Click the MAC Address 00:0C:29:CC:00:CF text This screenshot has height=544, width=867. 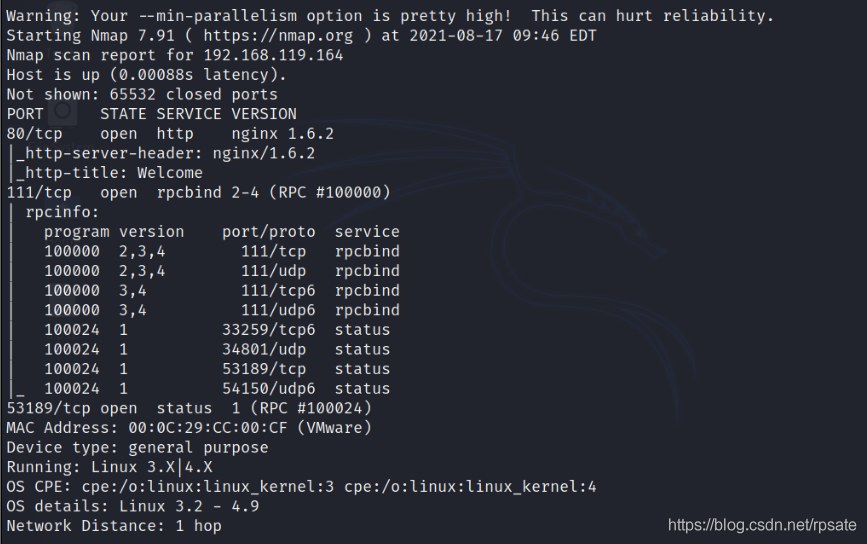[x=147, y=428]
